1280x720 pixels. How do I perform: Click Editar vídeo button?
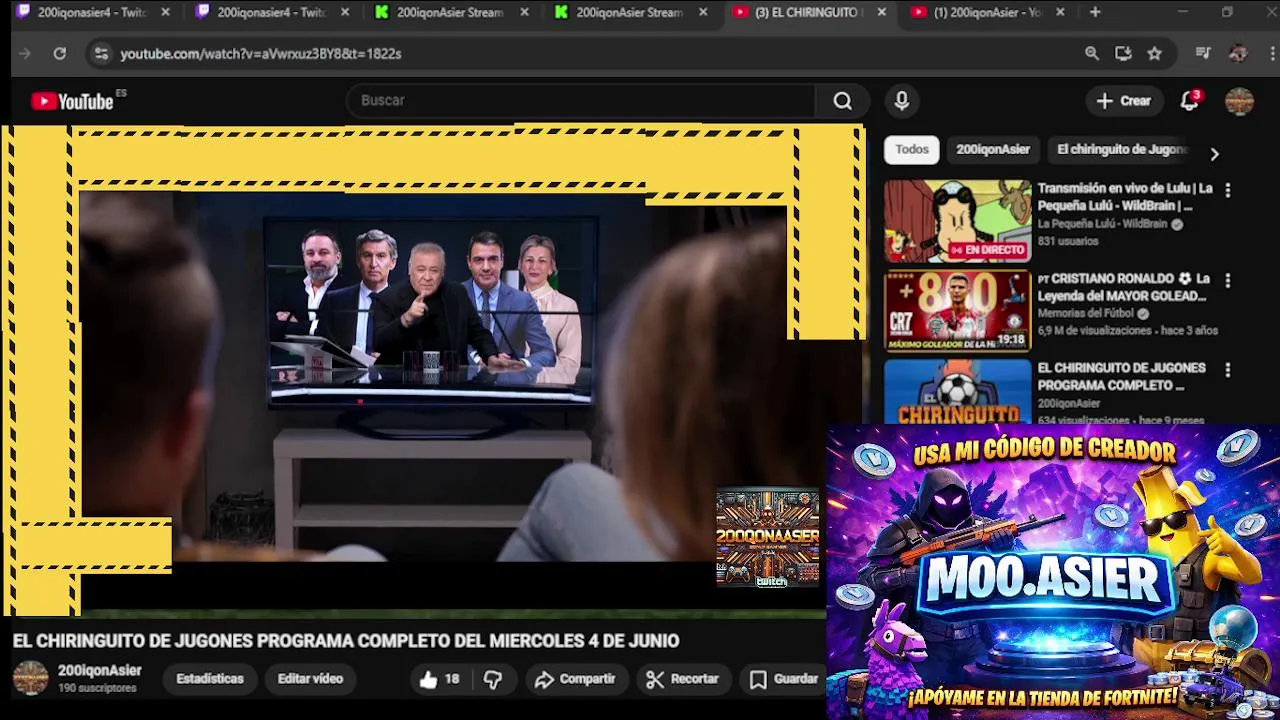pos(310,679)
